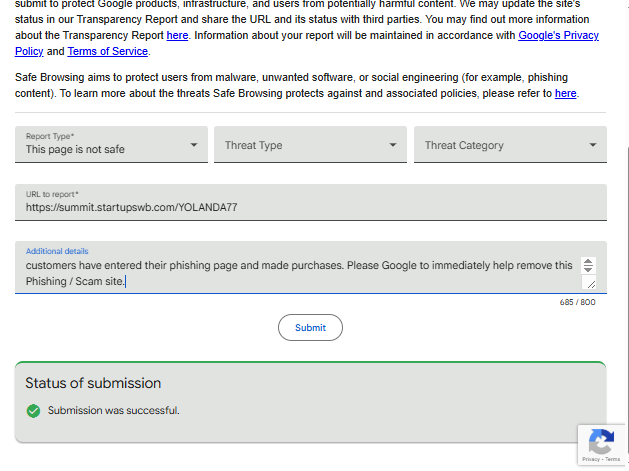Open Google's Privacy Policy link
629x471 pixels.
(558, 35)
